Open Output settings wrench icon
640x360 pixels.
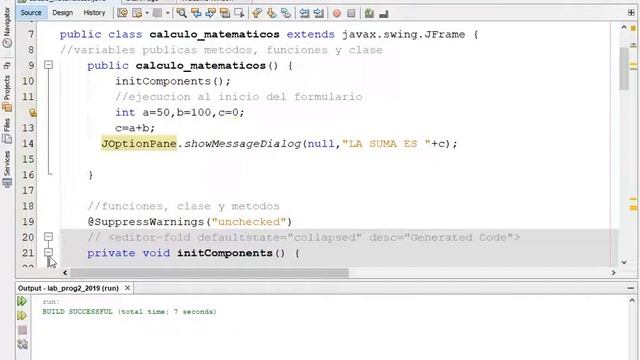(x=22, y=344)
